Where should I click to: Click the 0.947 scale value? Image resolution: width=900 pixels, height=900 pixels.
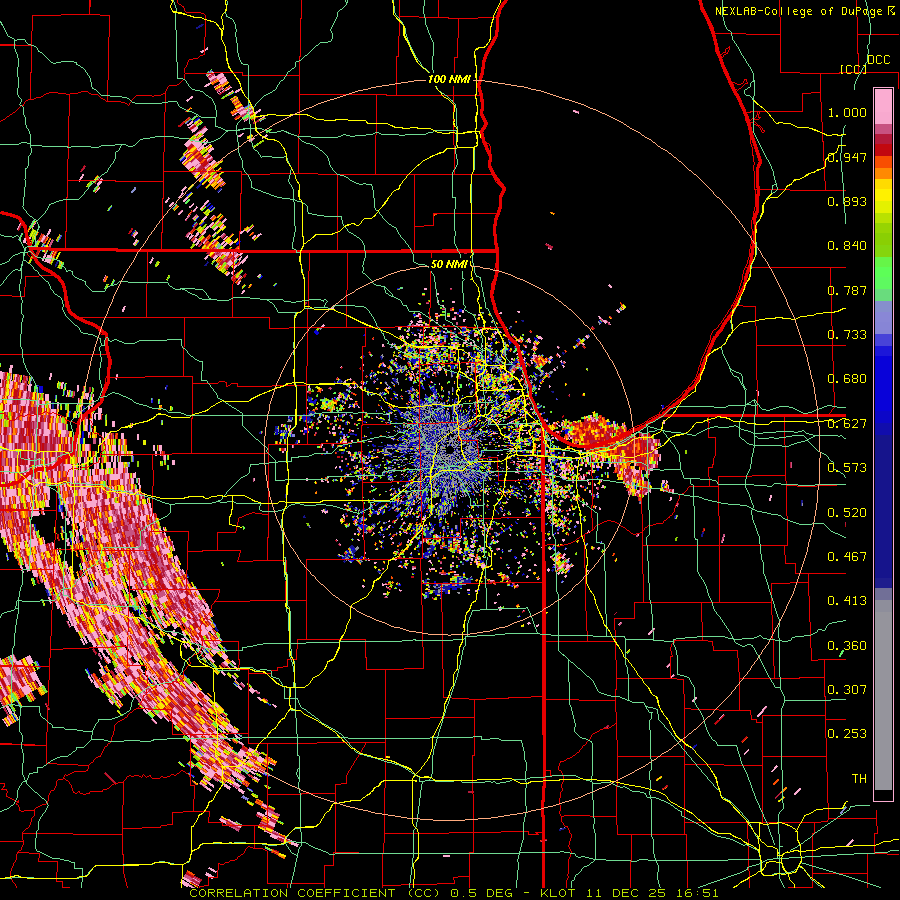click(x=847, y=157)
